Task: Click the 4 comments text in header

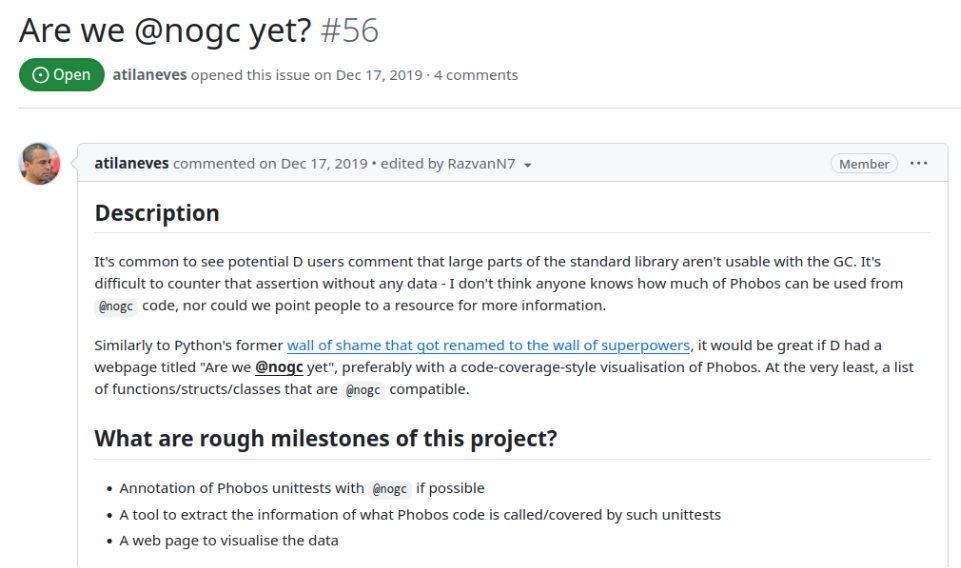Action: 476,75
